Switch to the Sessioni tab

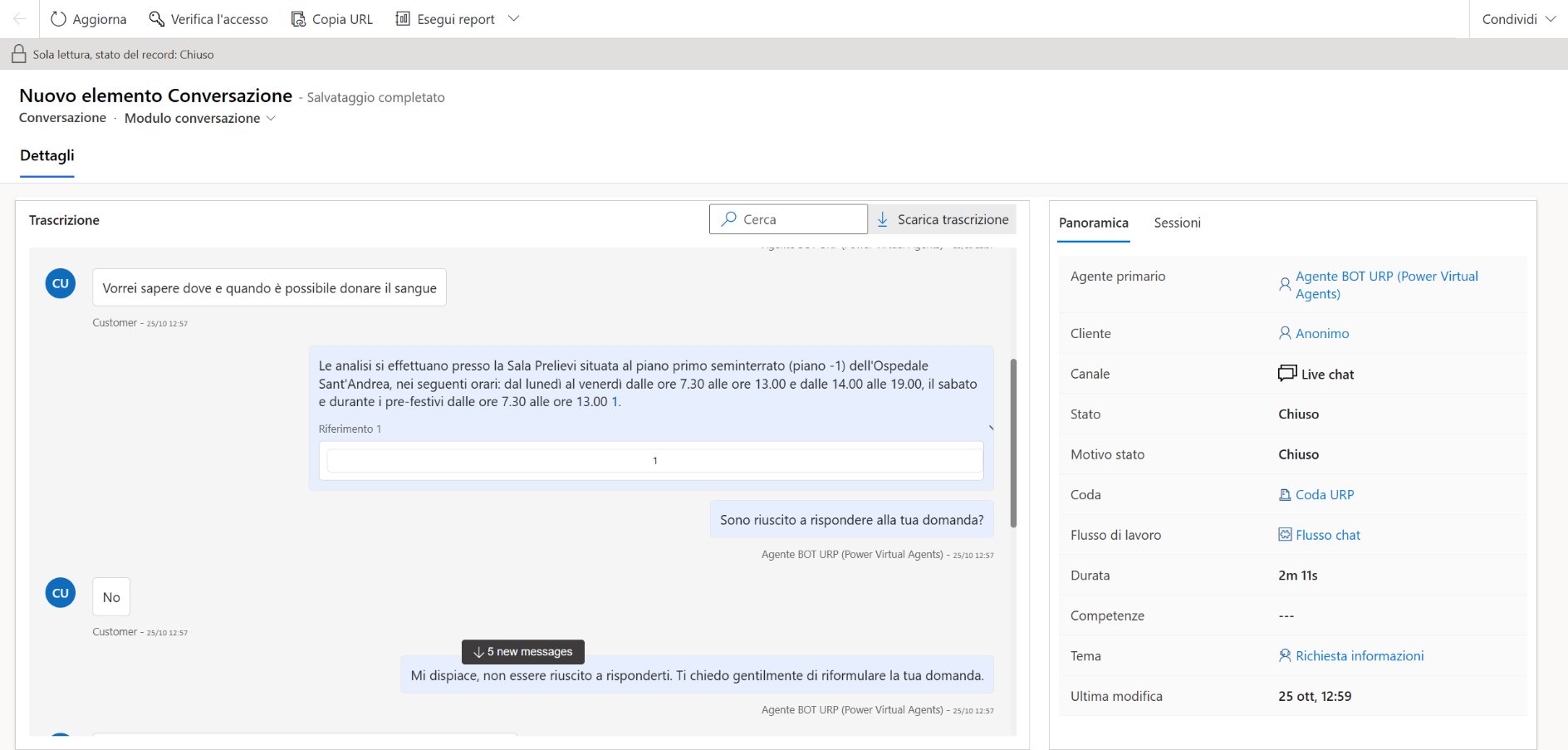click(1177, 223)
